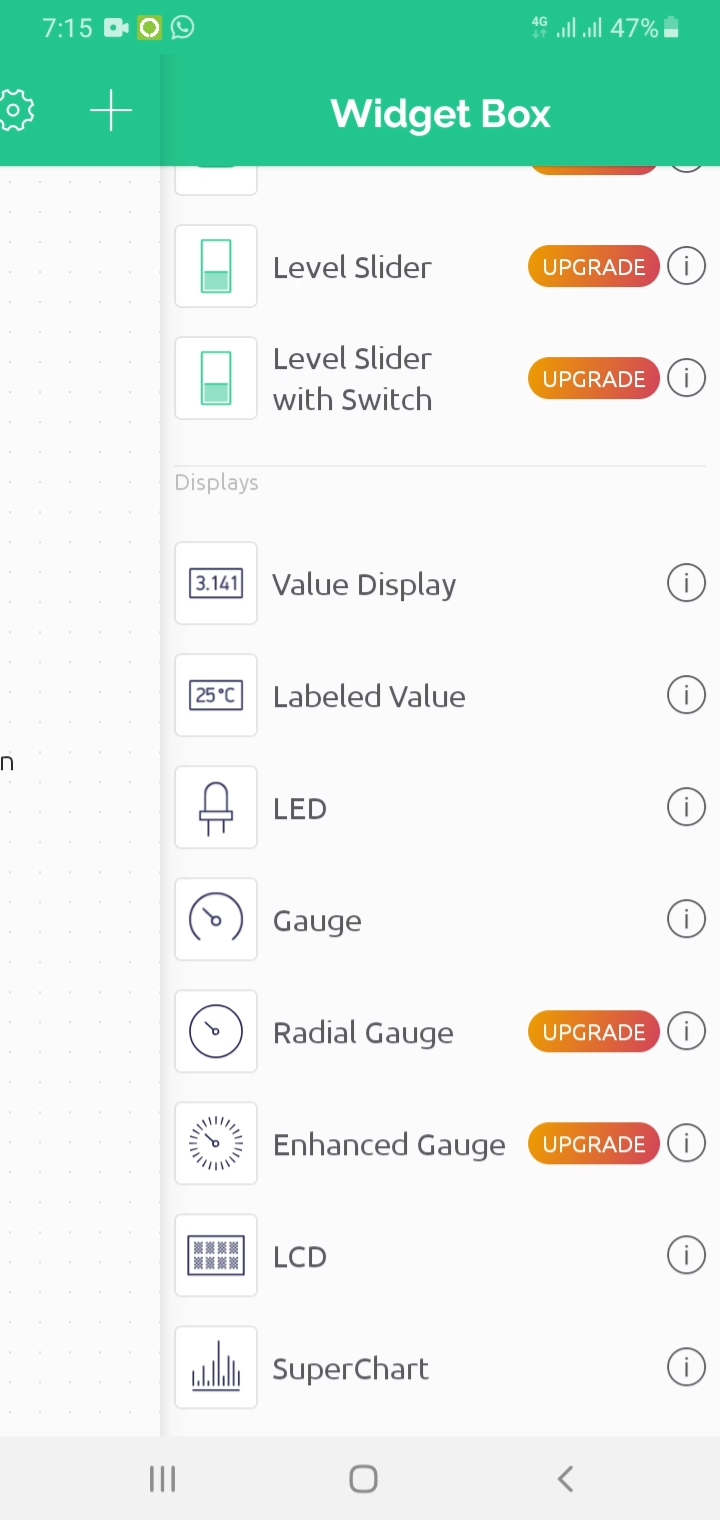Tap the Android back navigation button
720x1520 pixels.
[565, 1479]
